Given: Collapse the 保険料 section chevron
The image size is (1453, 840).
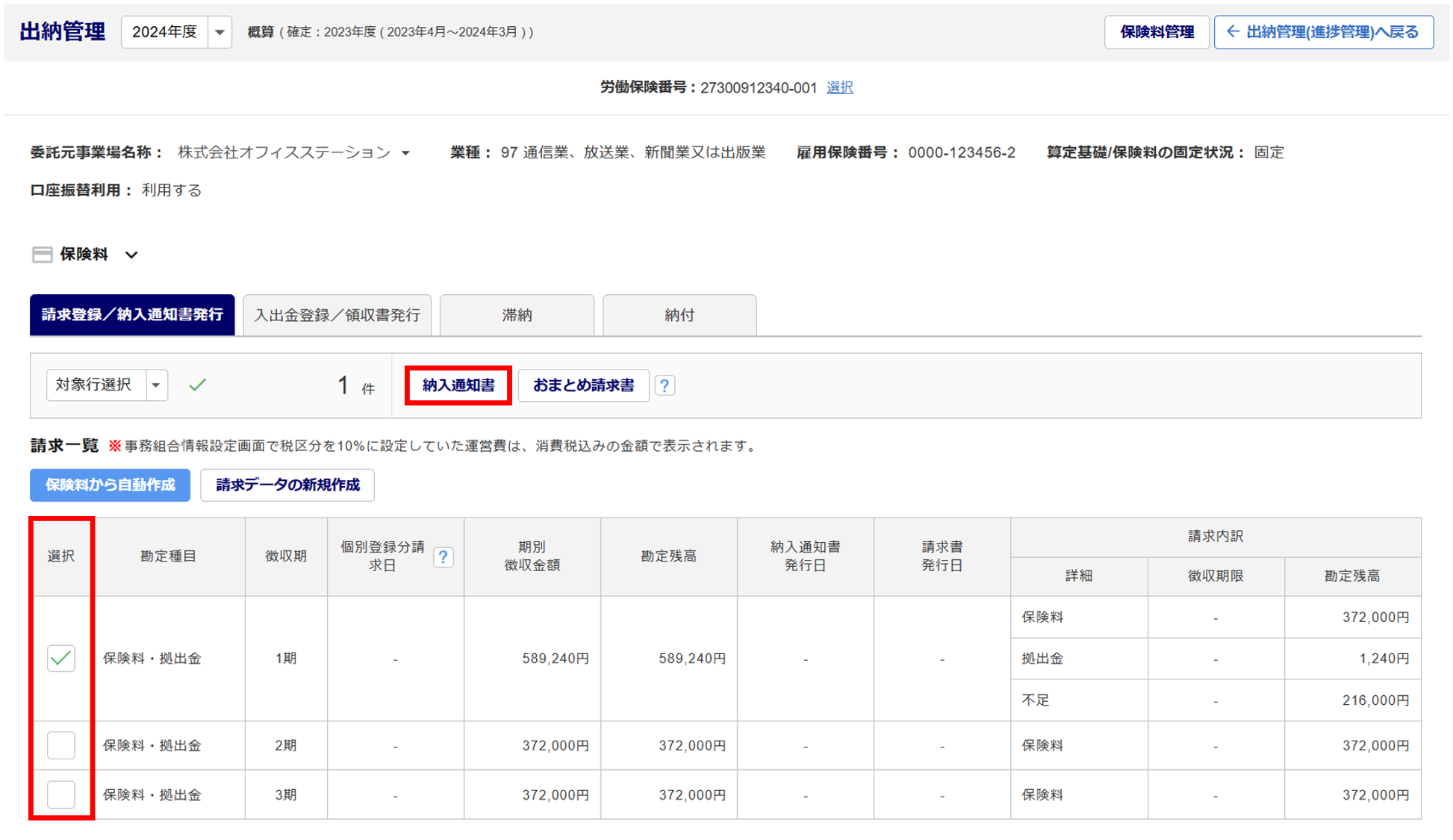Looking at the screenshot, I should (131, 255).
